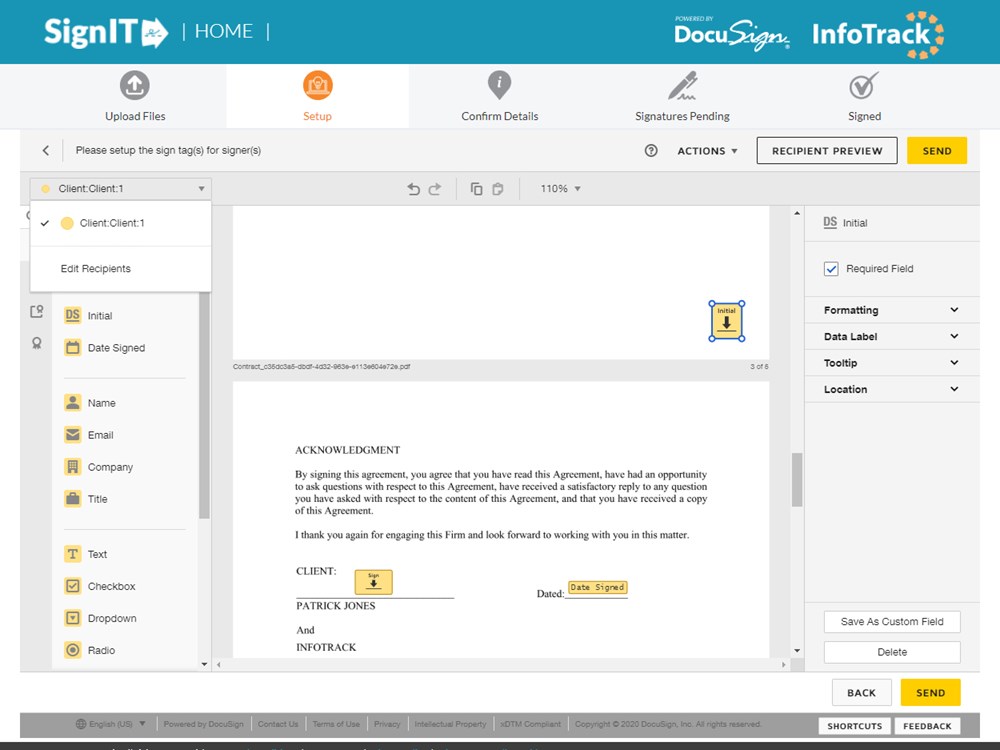Click the RECIPIENT PREVIEW button
Viewport: 1000px width, 750px height.
[x=826, y=151]
